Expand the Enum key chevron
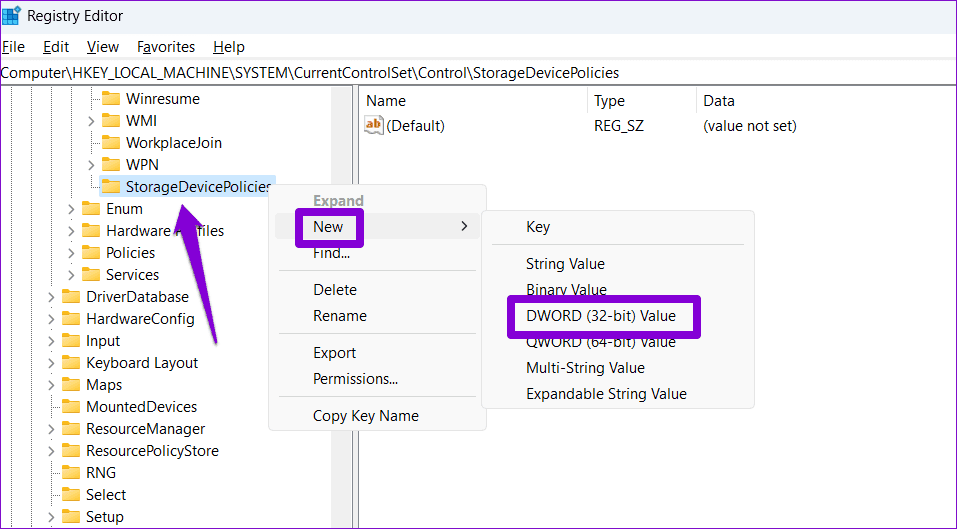The image size is (957, 529). coord(71,209)
